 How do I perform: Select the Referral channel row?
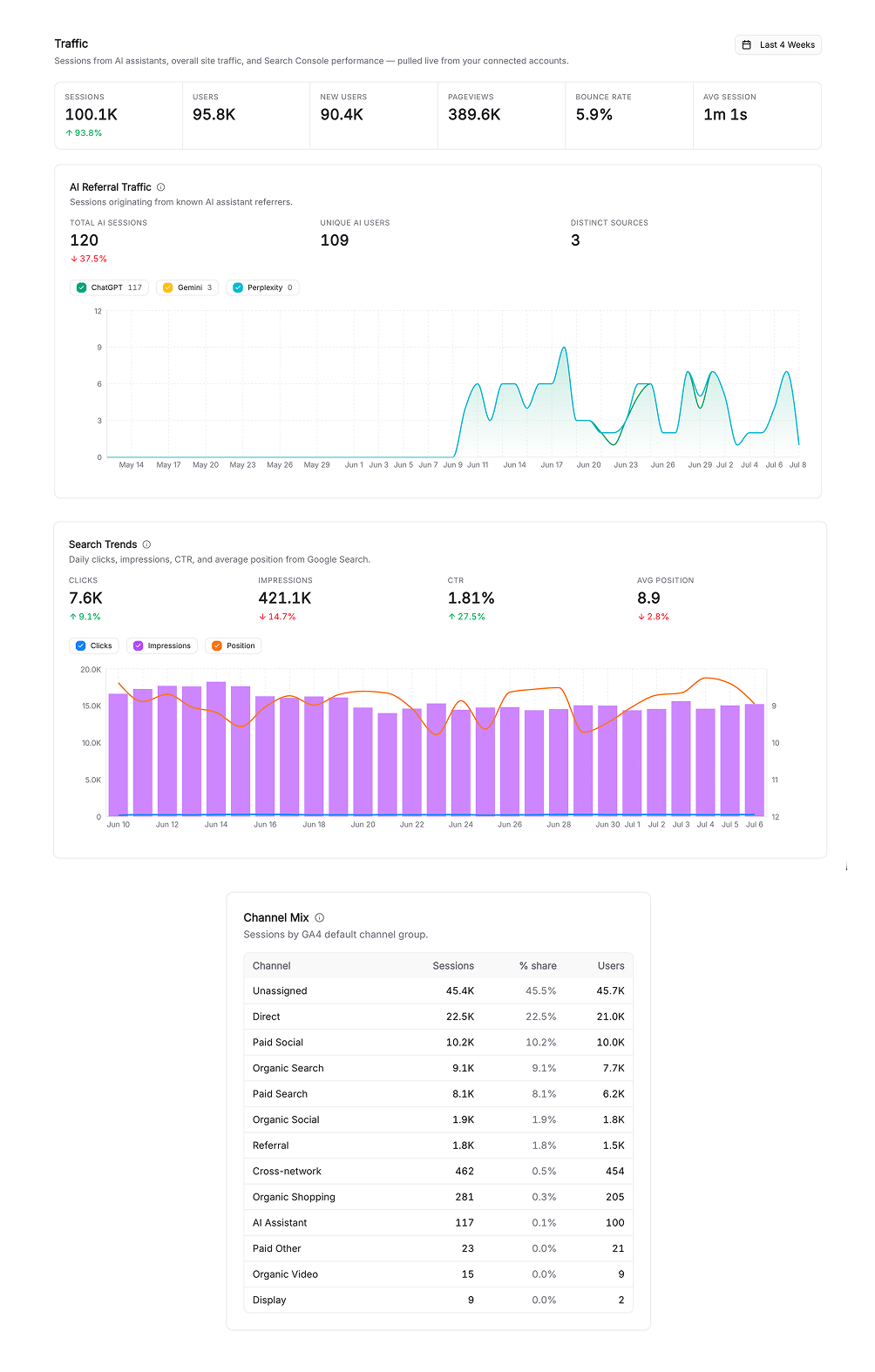click(438, 1146)
